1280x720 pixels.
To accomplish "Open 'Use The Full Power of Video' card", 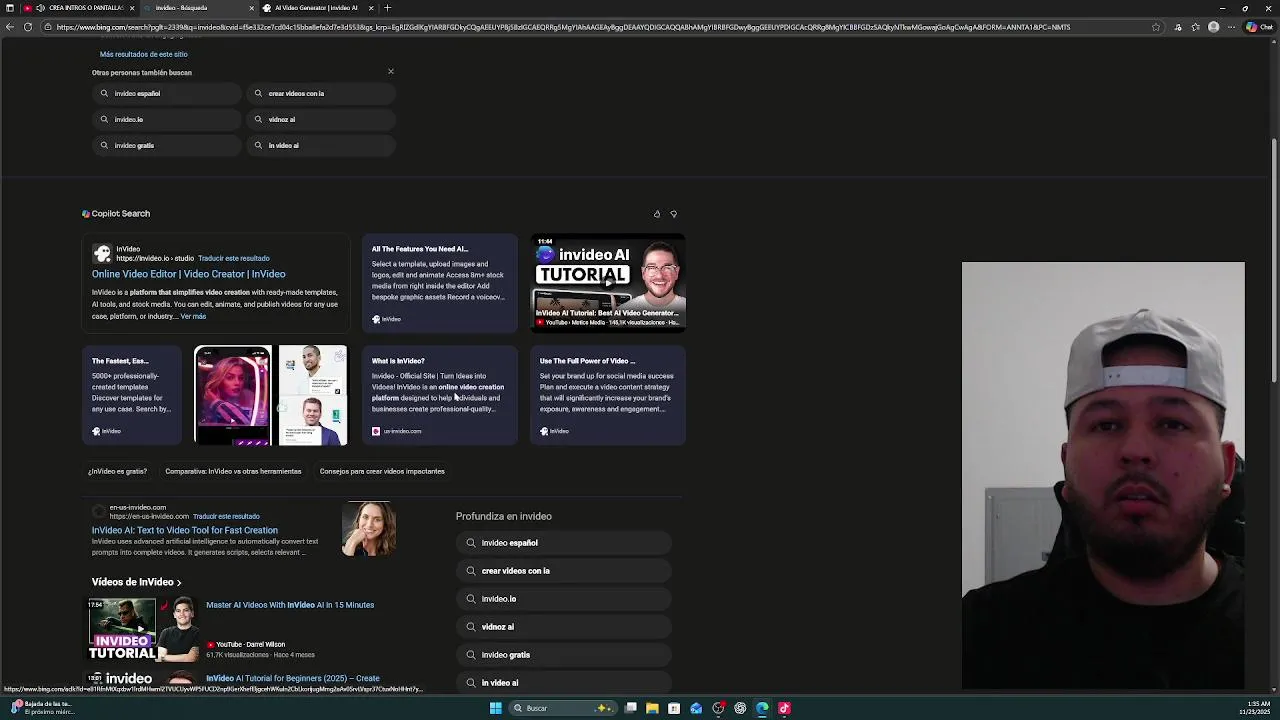I will [x=608, y=395].
